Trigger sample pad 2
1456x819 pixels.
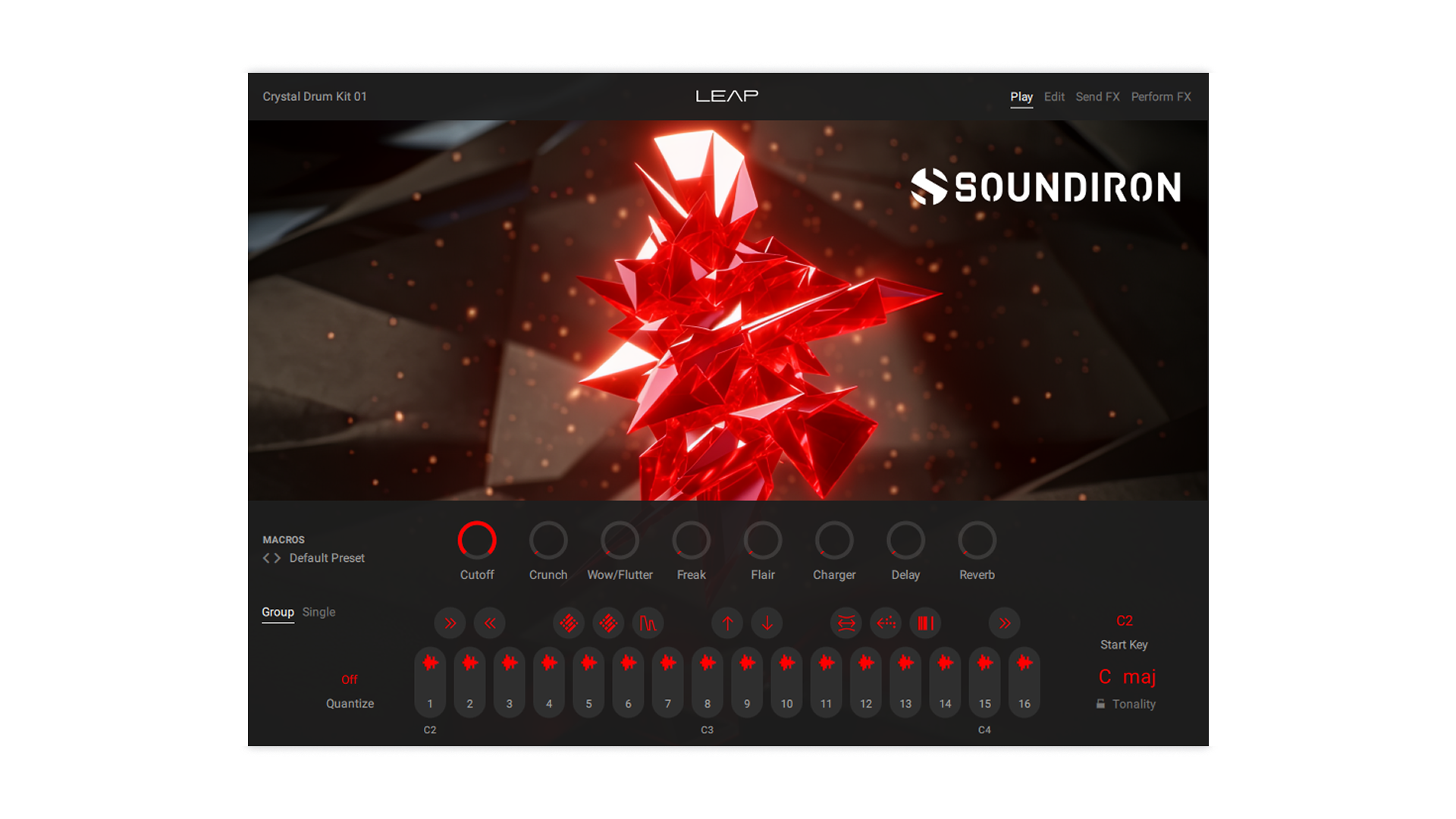[469, 682]
